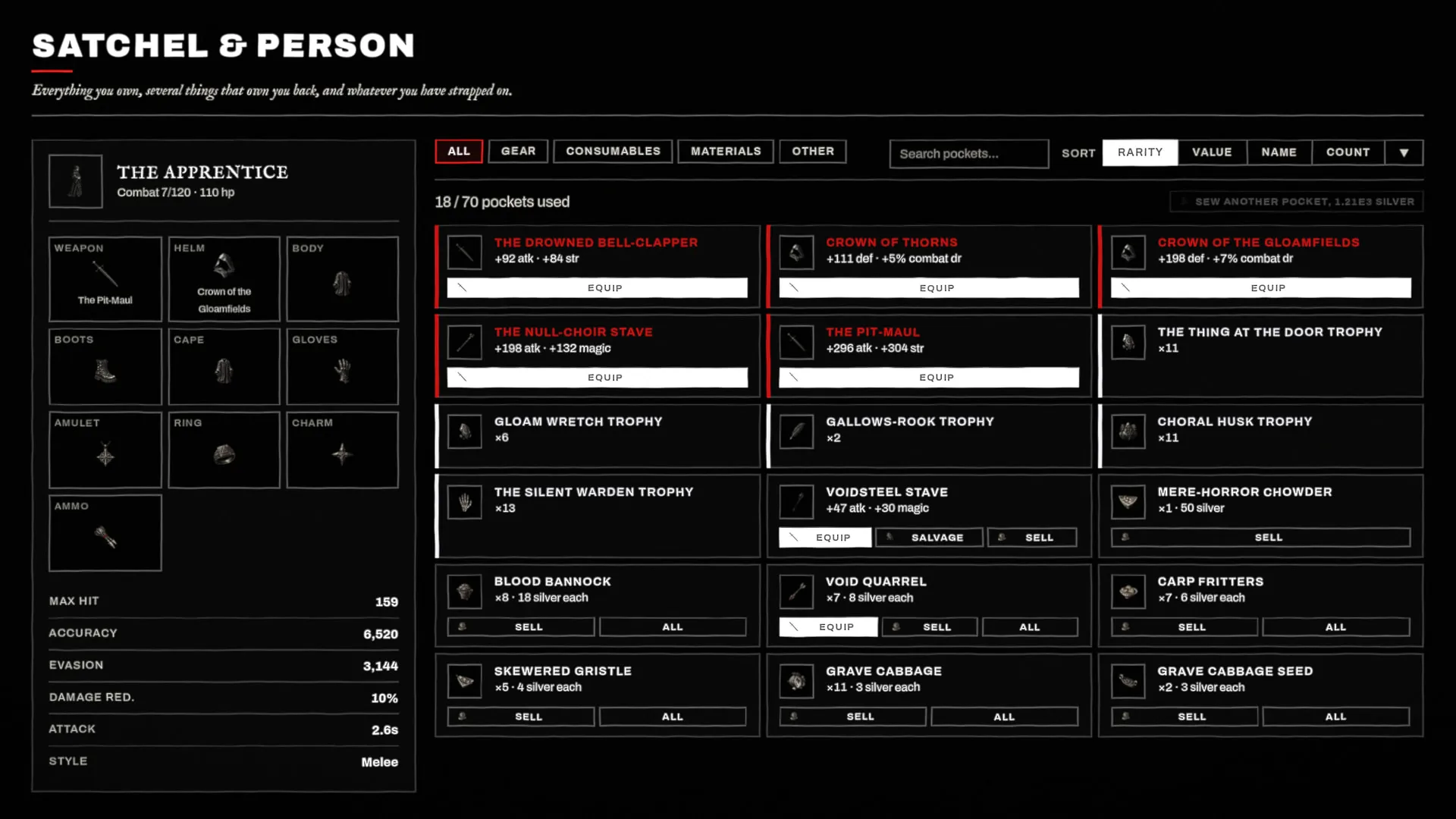This screenshot has width=1456, height=819.
Task: Focus the Search pockets field
Action: click(x=968, y=153)
